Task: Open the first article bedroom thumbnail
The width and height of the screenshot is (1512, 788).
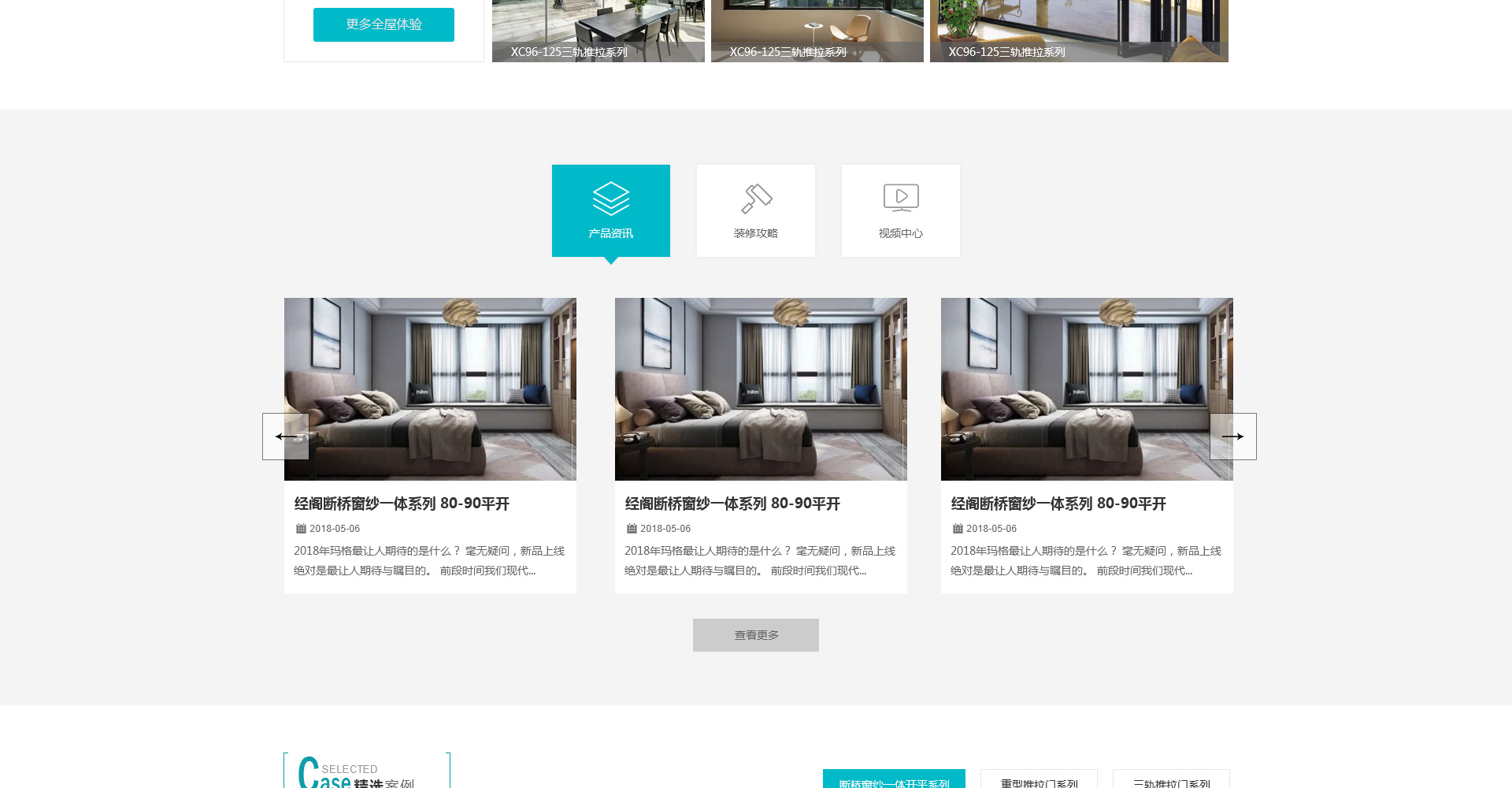Action: point(430,388)
